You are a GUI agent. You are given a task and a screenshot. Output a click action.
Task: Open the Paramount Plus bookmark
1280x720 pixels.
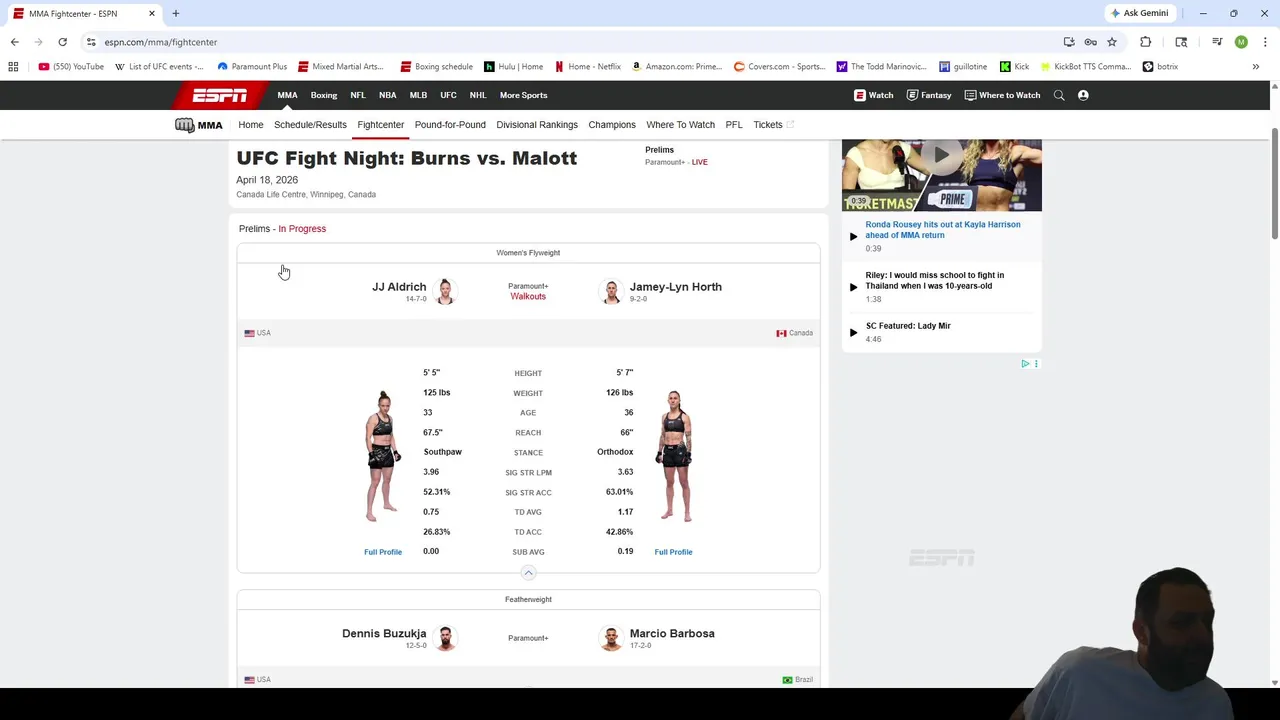click(252, 66)
